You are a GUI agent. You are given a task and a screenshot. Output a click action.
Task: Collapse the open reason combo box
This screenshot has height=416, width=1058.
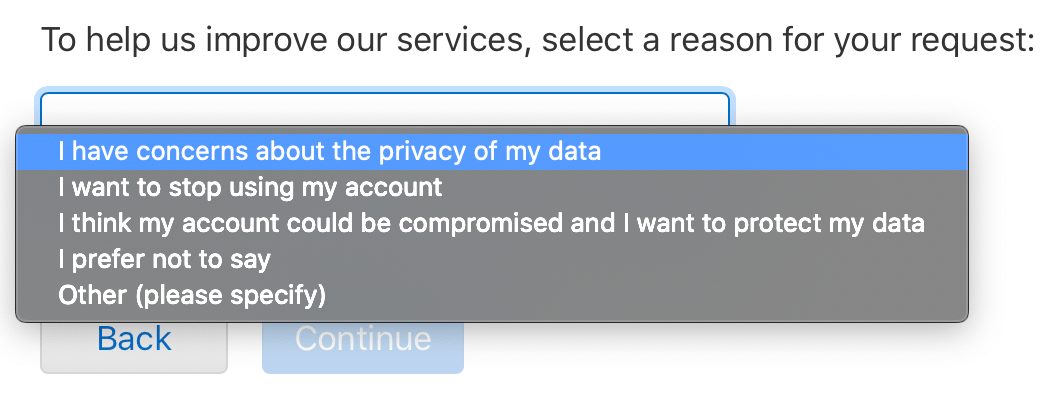point(385,108)
